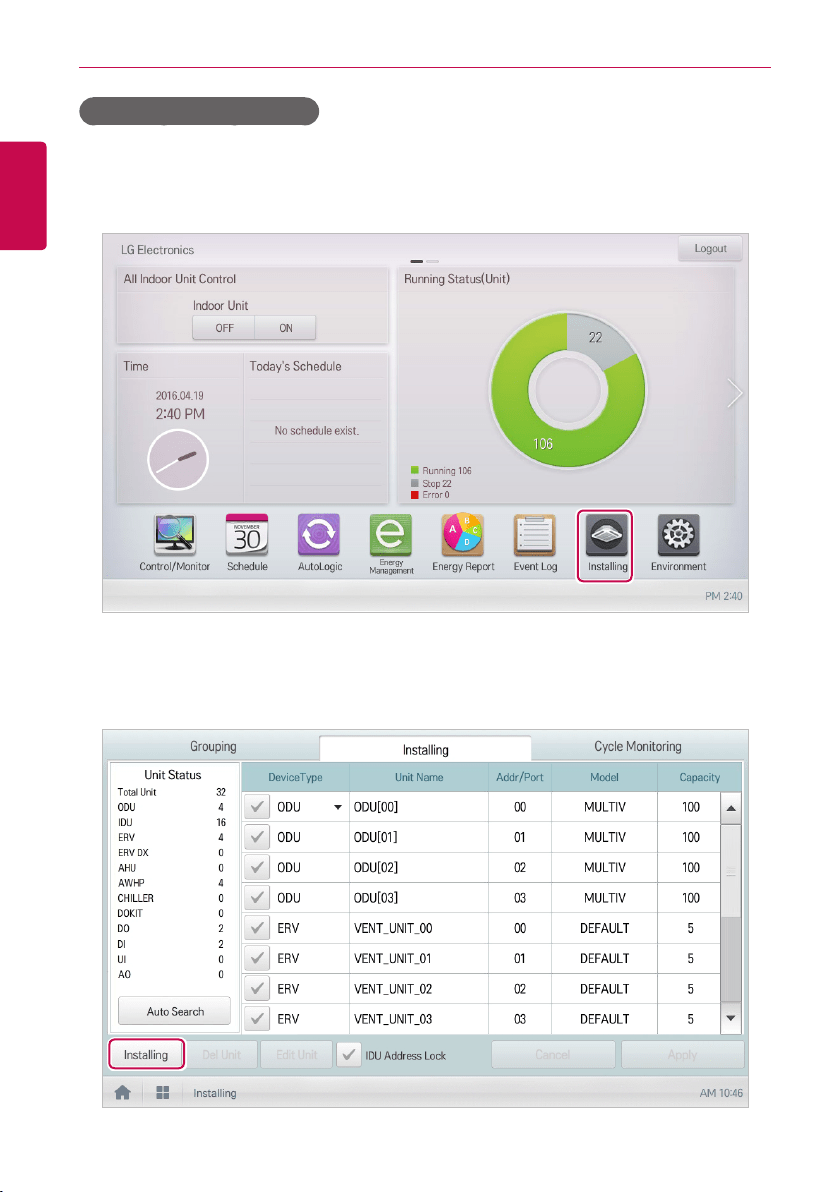Image resolution: width=840 pixels, height=1192 pixels.
Task: Select the VENT_UNIT_02 unit name cell
Action: click(x=419, y=989)
